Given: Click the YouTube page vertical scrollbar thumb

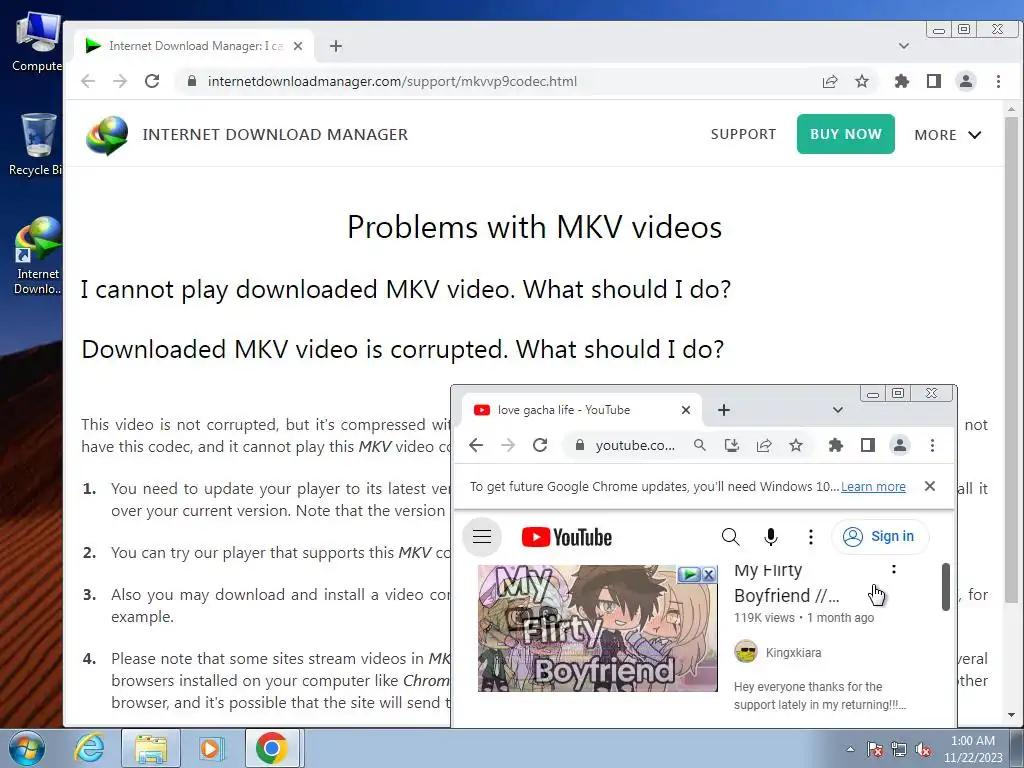Looking at the screenshot, I should coord(946,586).
